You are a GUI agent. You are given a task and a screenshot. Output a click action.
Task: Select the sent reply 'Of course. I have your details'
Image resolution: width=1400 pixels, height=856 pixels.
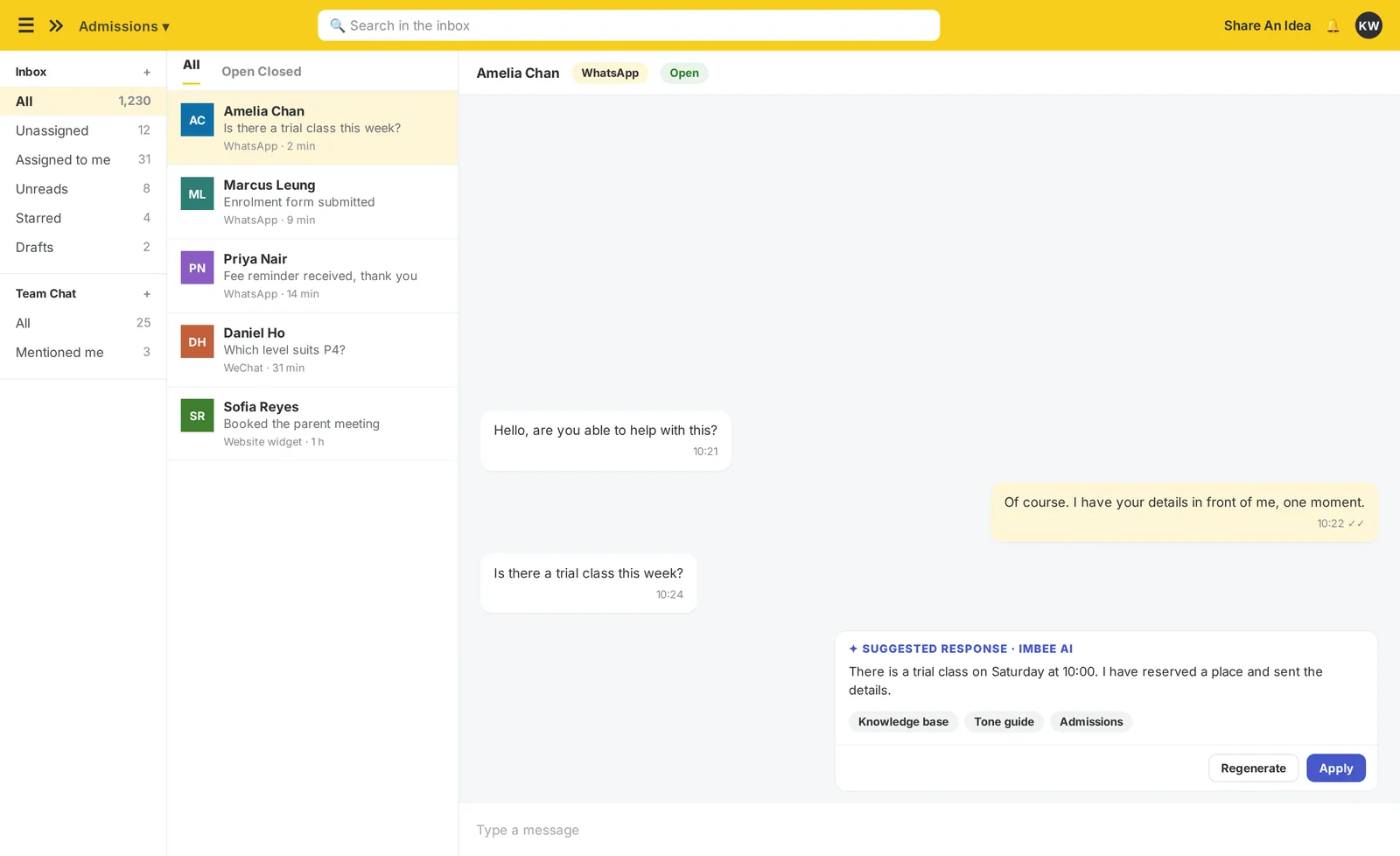click(x=1184, y=512)
